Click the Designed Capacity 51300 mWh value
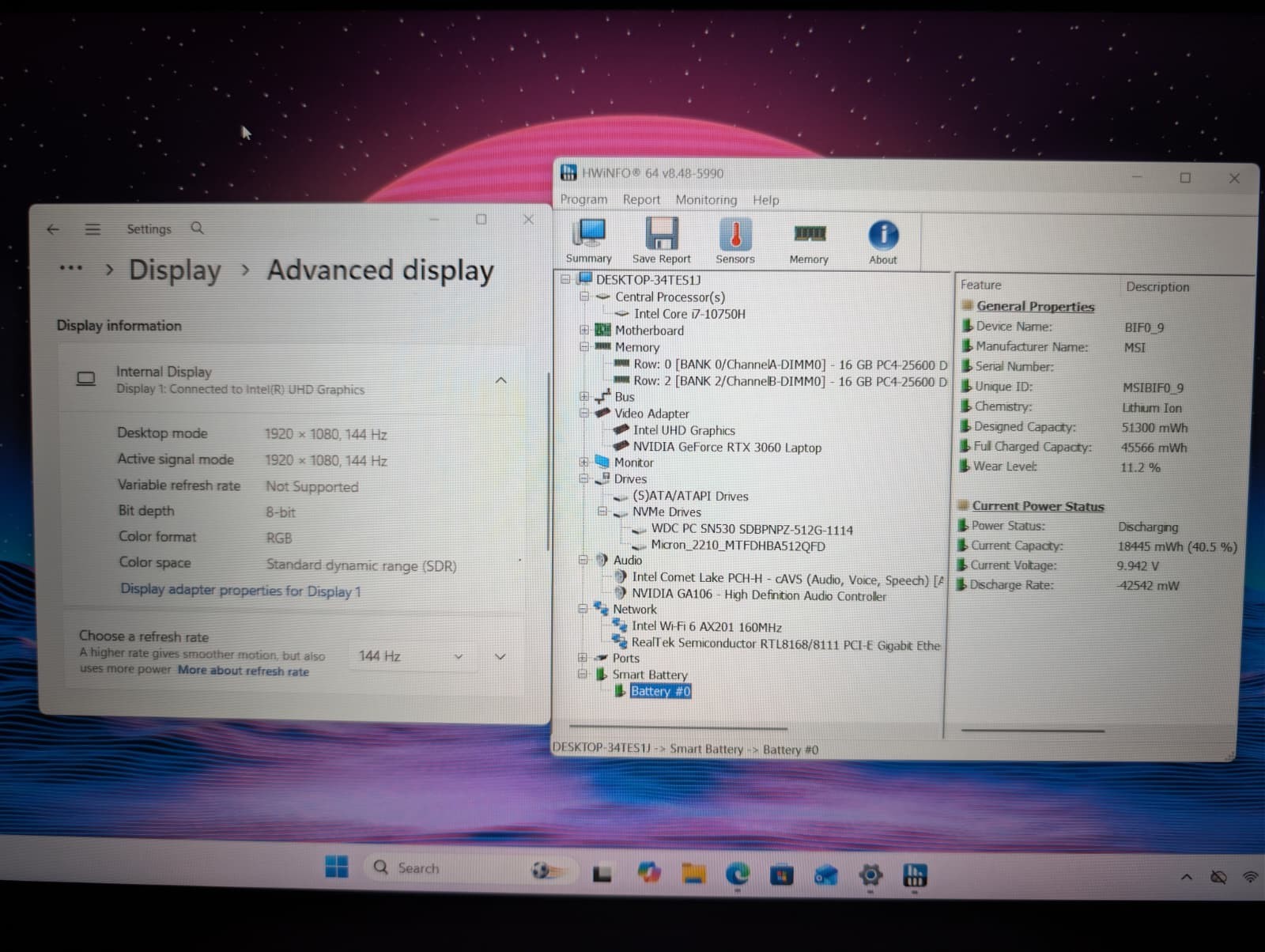1265x952 pixels. coord(1154,428)
